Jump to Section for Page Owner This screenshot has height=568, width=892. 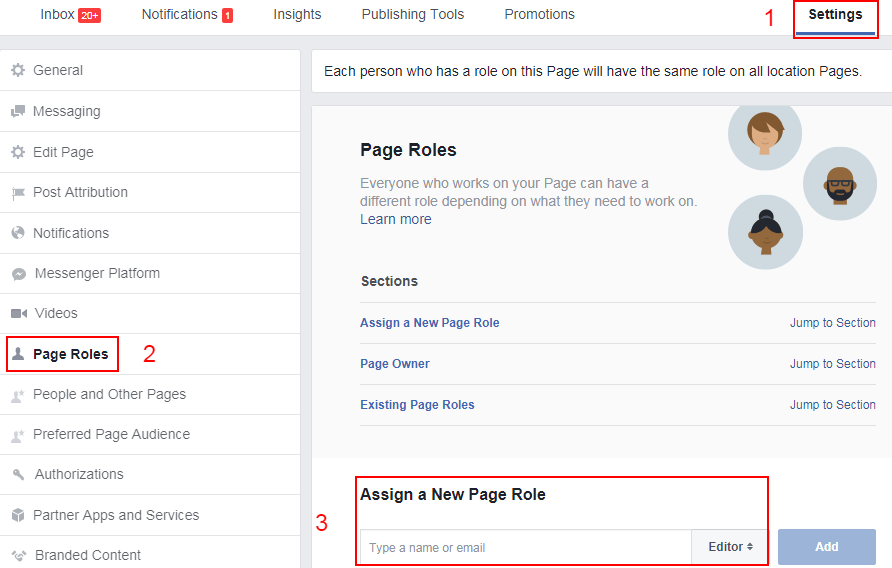pos(832,364)
